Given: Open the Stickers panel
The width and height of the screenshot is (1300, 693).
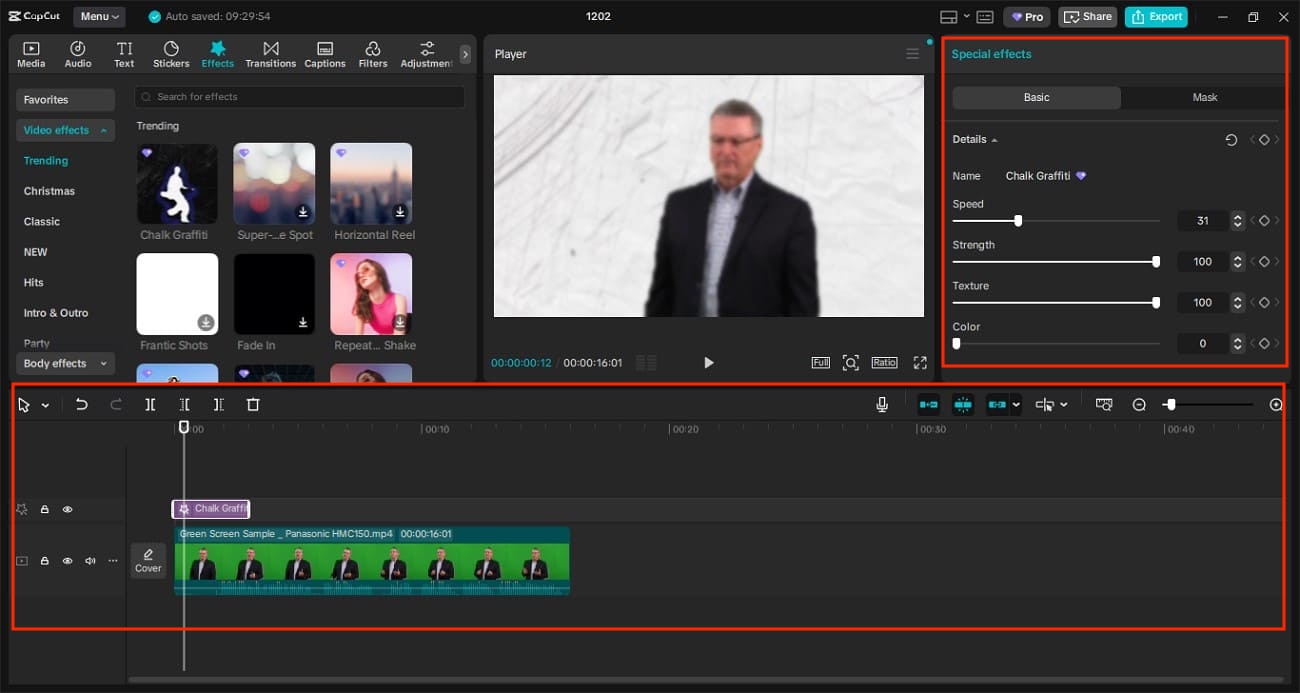Looking at the screenshot, I should click(171, 54).
